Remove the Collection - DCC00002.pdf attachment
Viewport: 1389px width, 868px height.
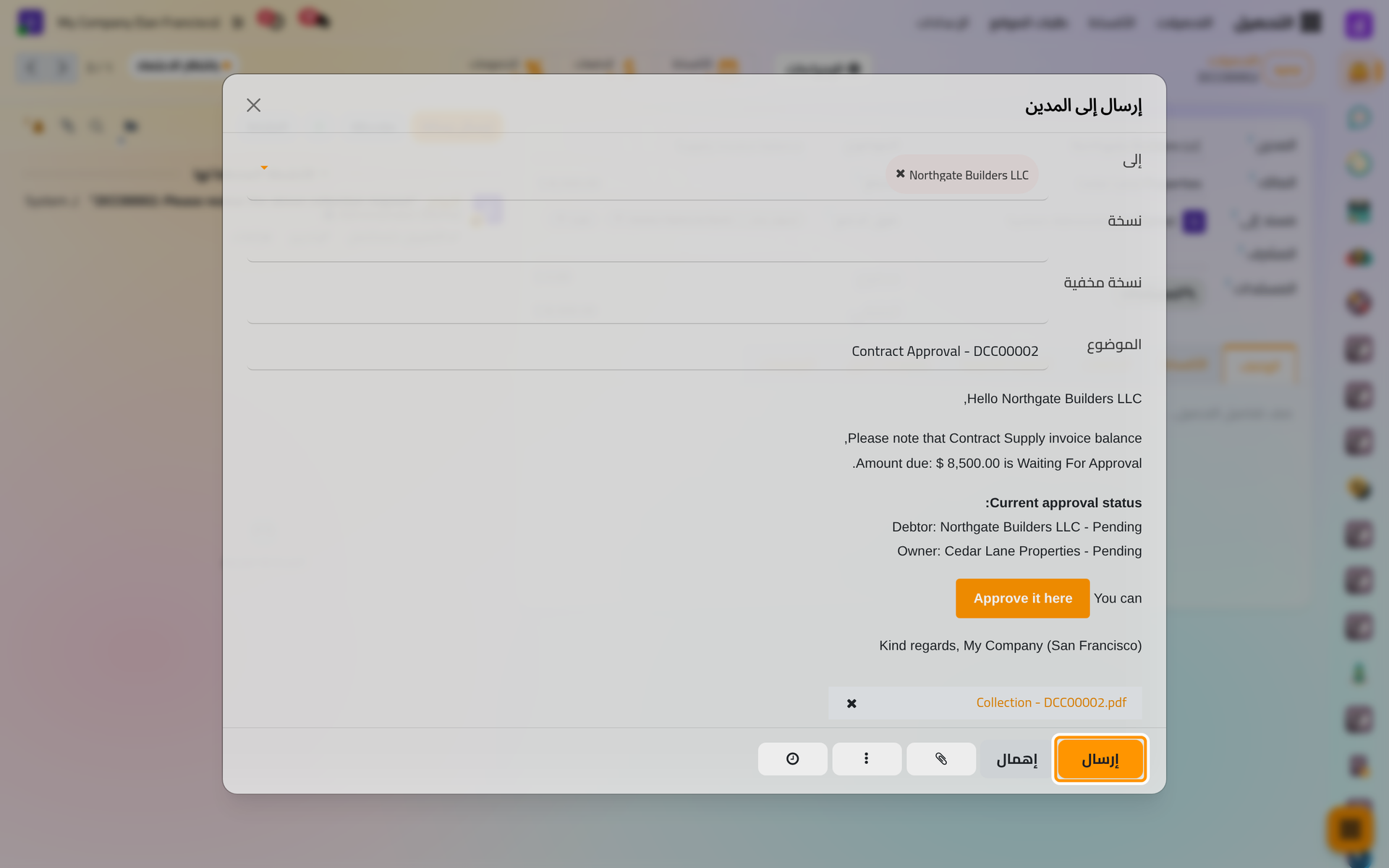[851, 703]
